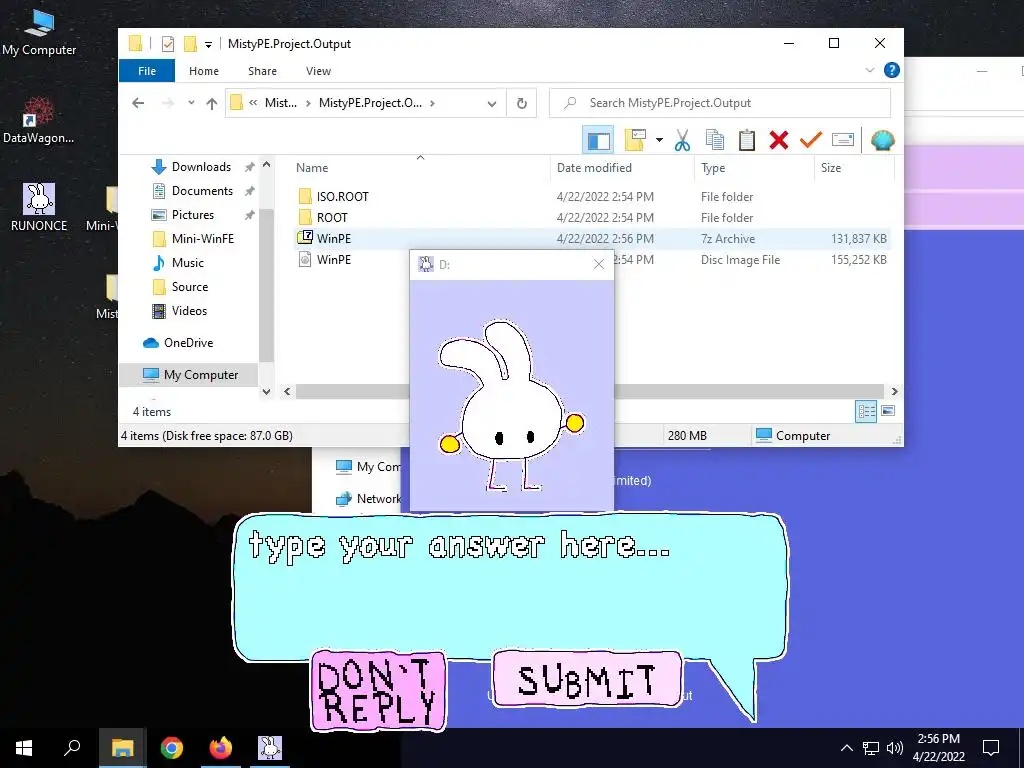Click the new folder quick access icon

pyautogui.click(x=190, y=44)
